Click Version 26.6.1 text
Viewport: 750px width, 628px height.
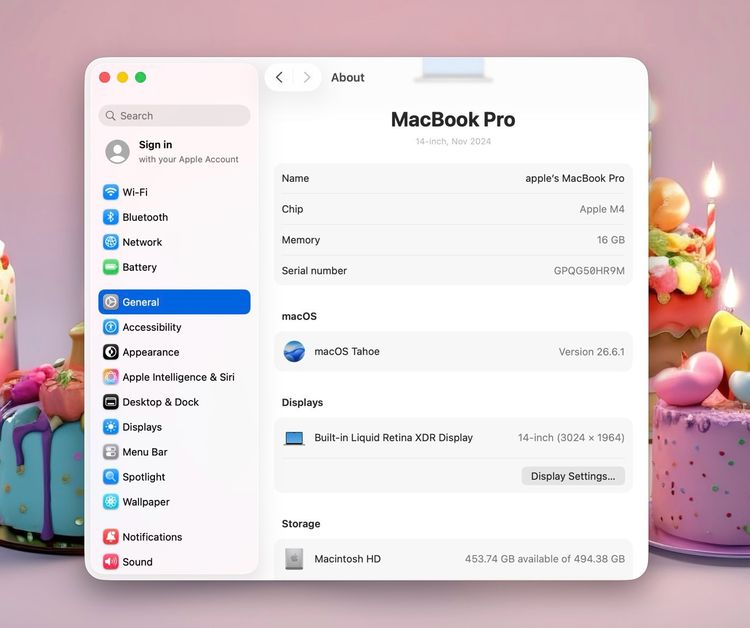(591, 352)
